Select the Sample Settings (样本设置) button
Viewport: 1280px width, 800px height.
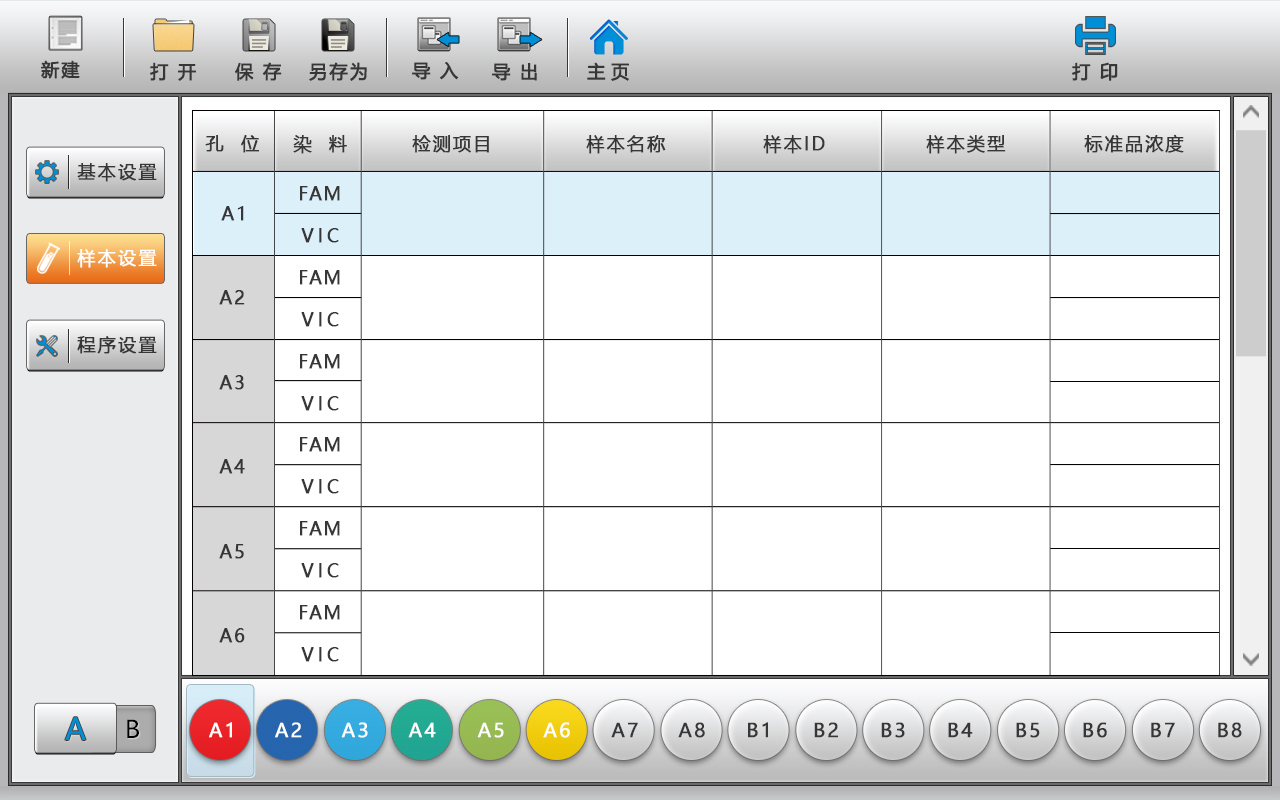(x=96, y=258)
